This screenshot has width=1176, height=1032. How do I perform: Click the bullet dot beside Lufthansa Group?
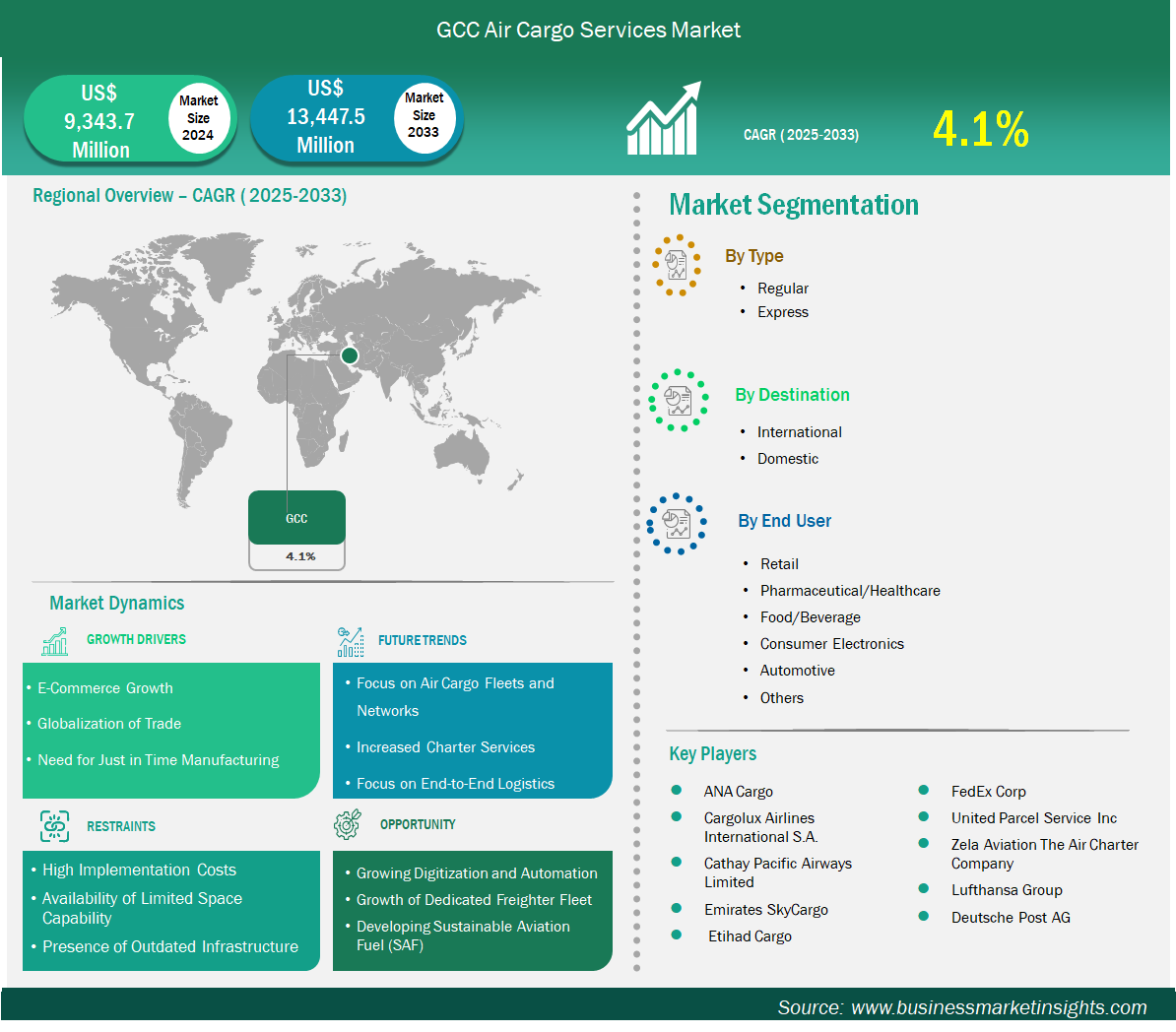point(924,889)
